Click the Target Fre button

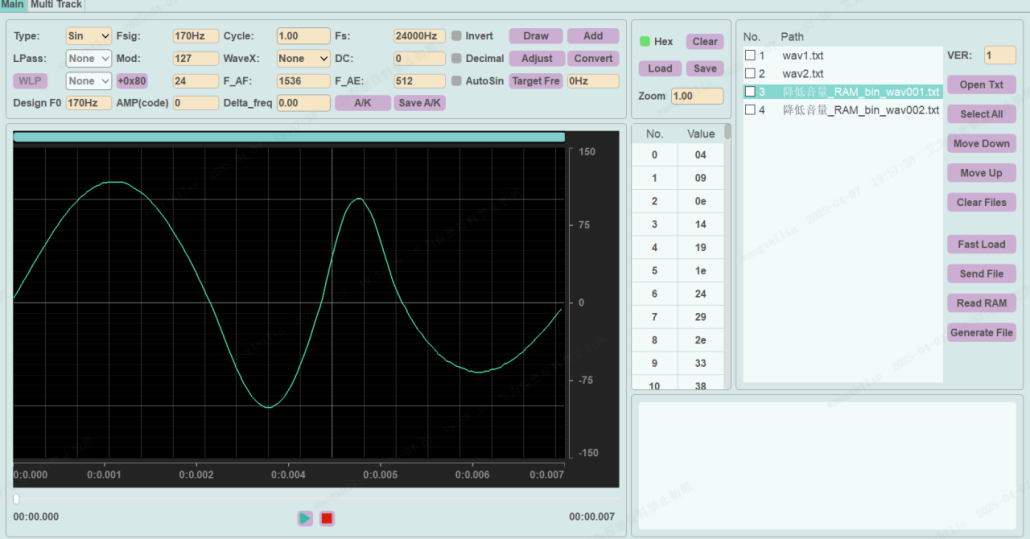point(536,81)
